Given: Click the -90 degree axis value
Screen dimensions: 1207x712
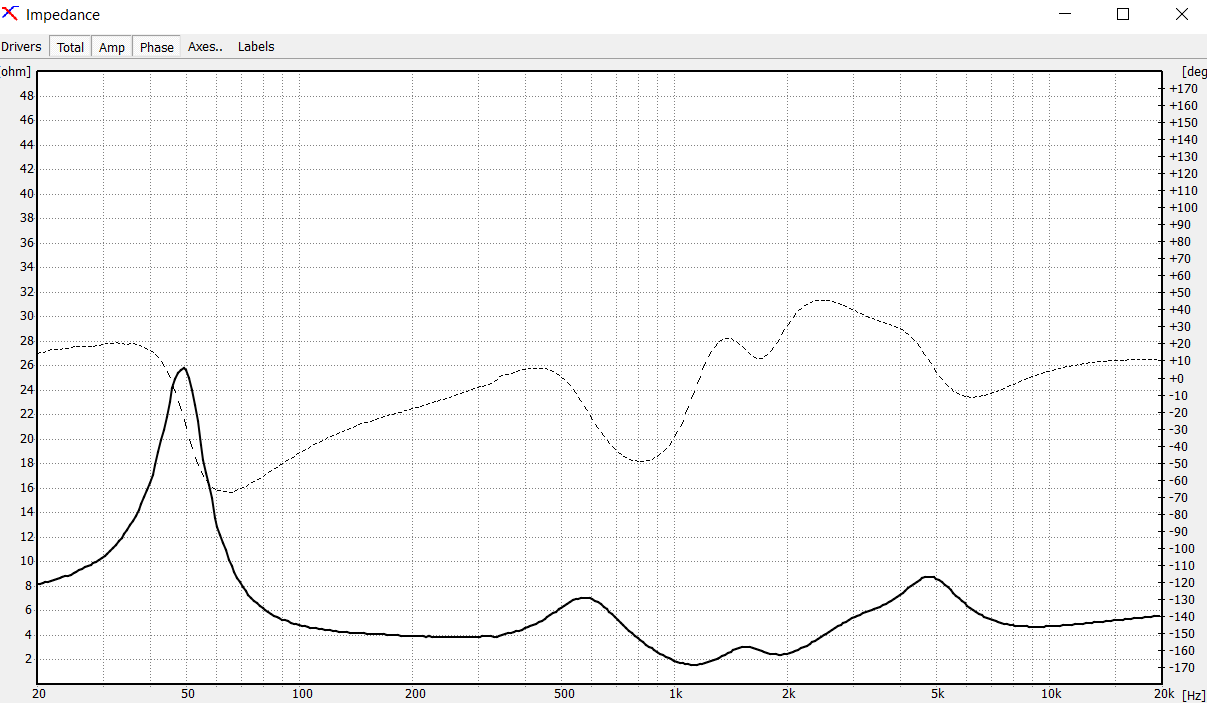Looking at the screenshot, I should tap(1180, 531).
